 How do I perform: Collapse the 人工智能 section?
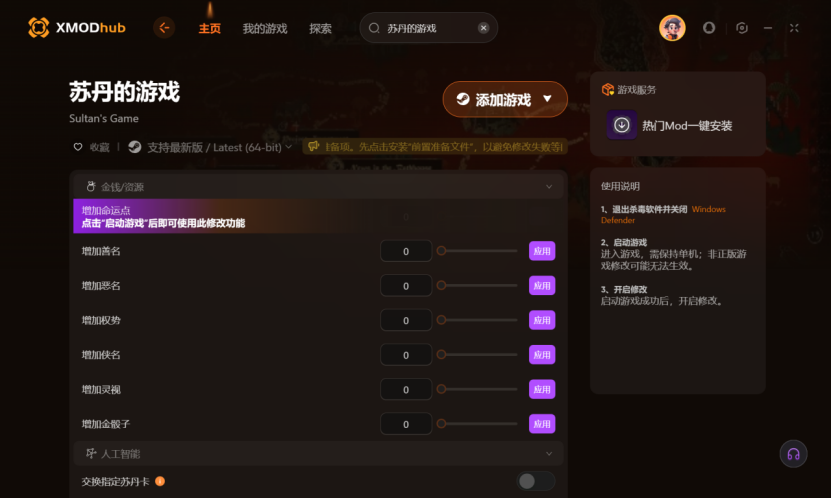(x=549, y=453)
